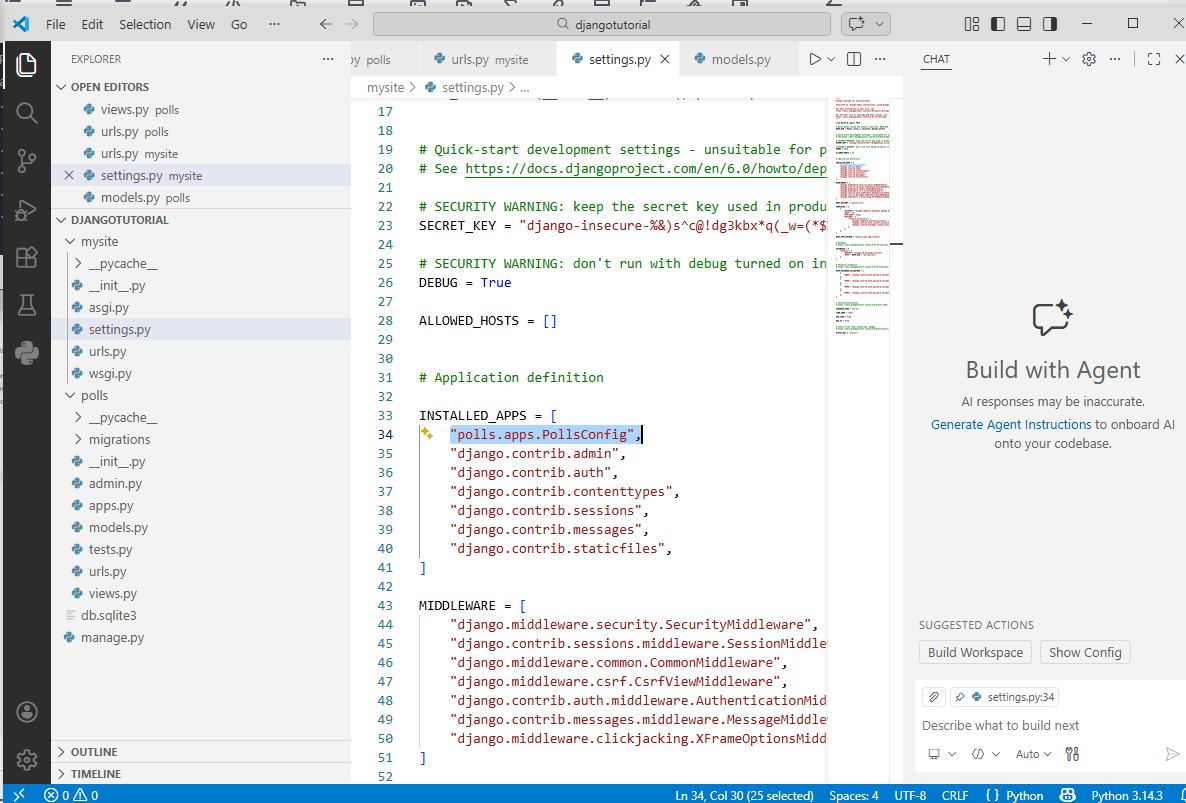The width and height of the screenshot is (1186, 803).
Task: Open chat settings gear
Action: [1089, 59]
